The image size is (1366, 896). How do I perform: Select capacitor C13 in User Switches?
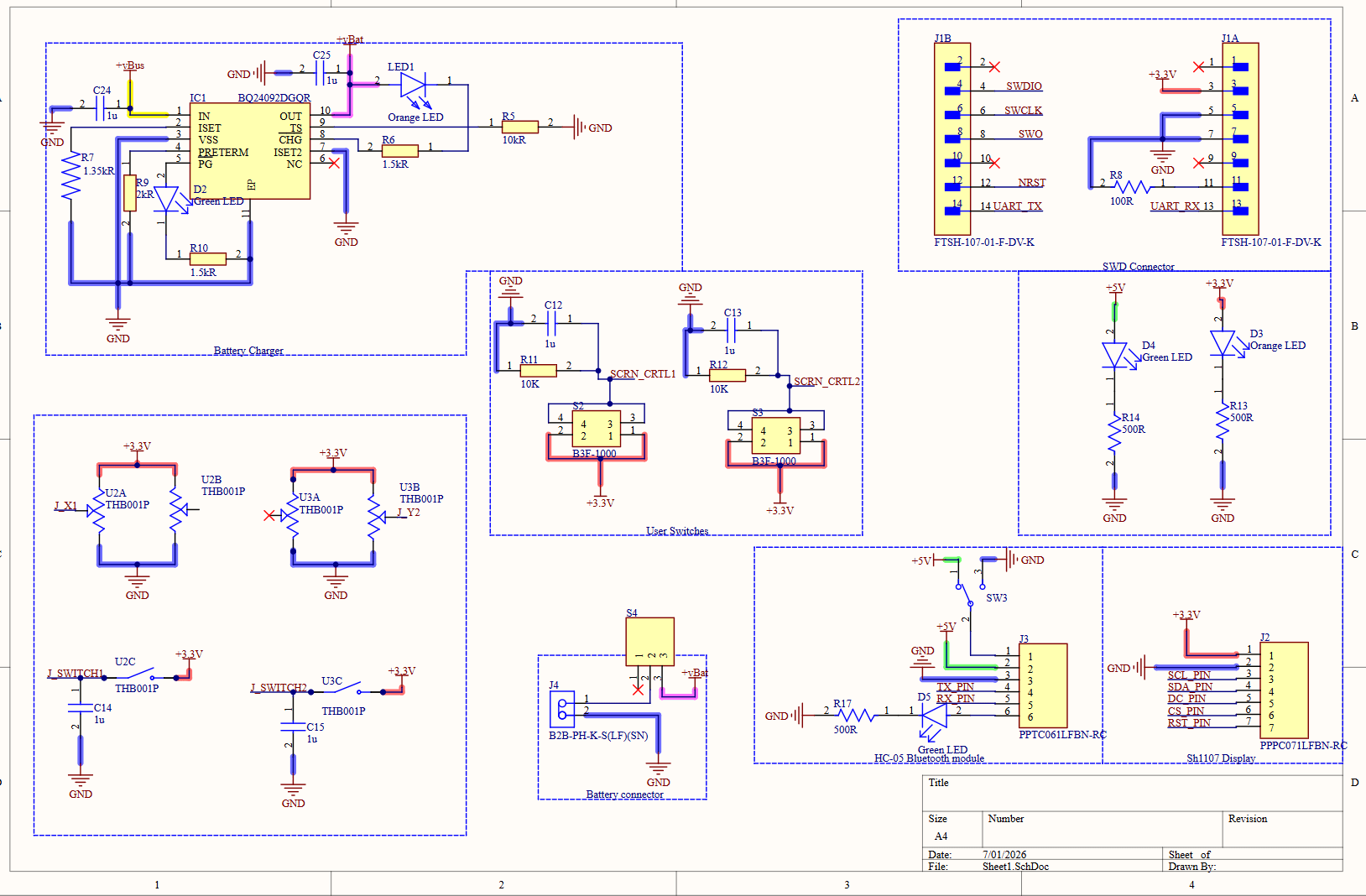click(x=731, y=331)
